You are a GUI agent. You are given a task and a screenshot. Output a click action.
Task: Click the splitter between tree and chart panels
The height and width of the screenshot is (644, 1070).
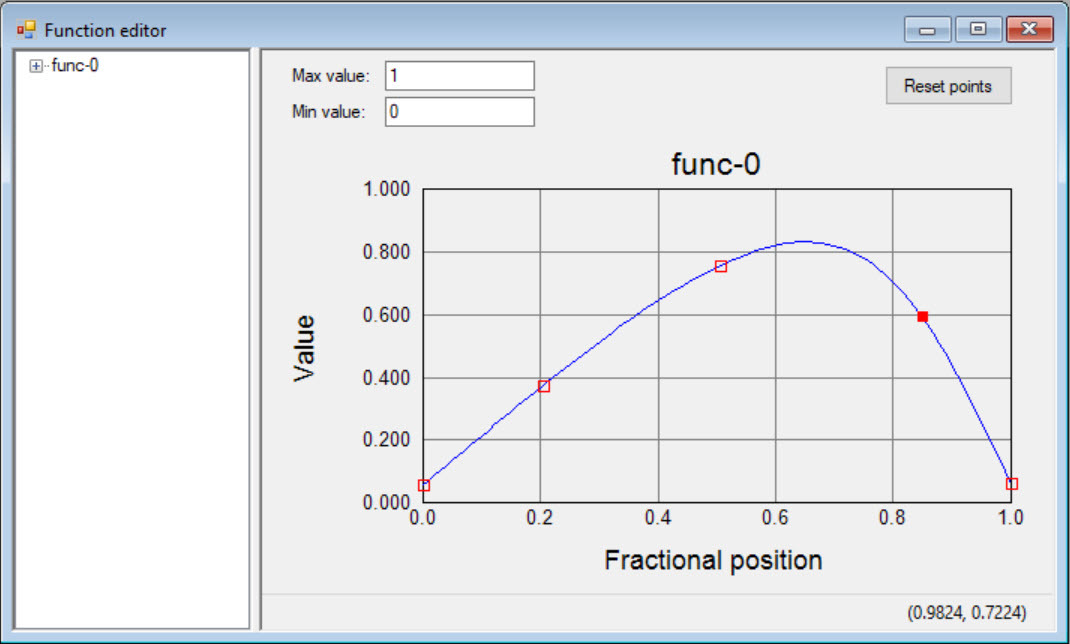click(256, 340)
